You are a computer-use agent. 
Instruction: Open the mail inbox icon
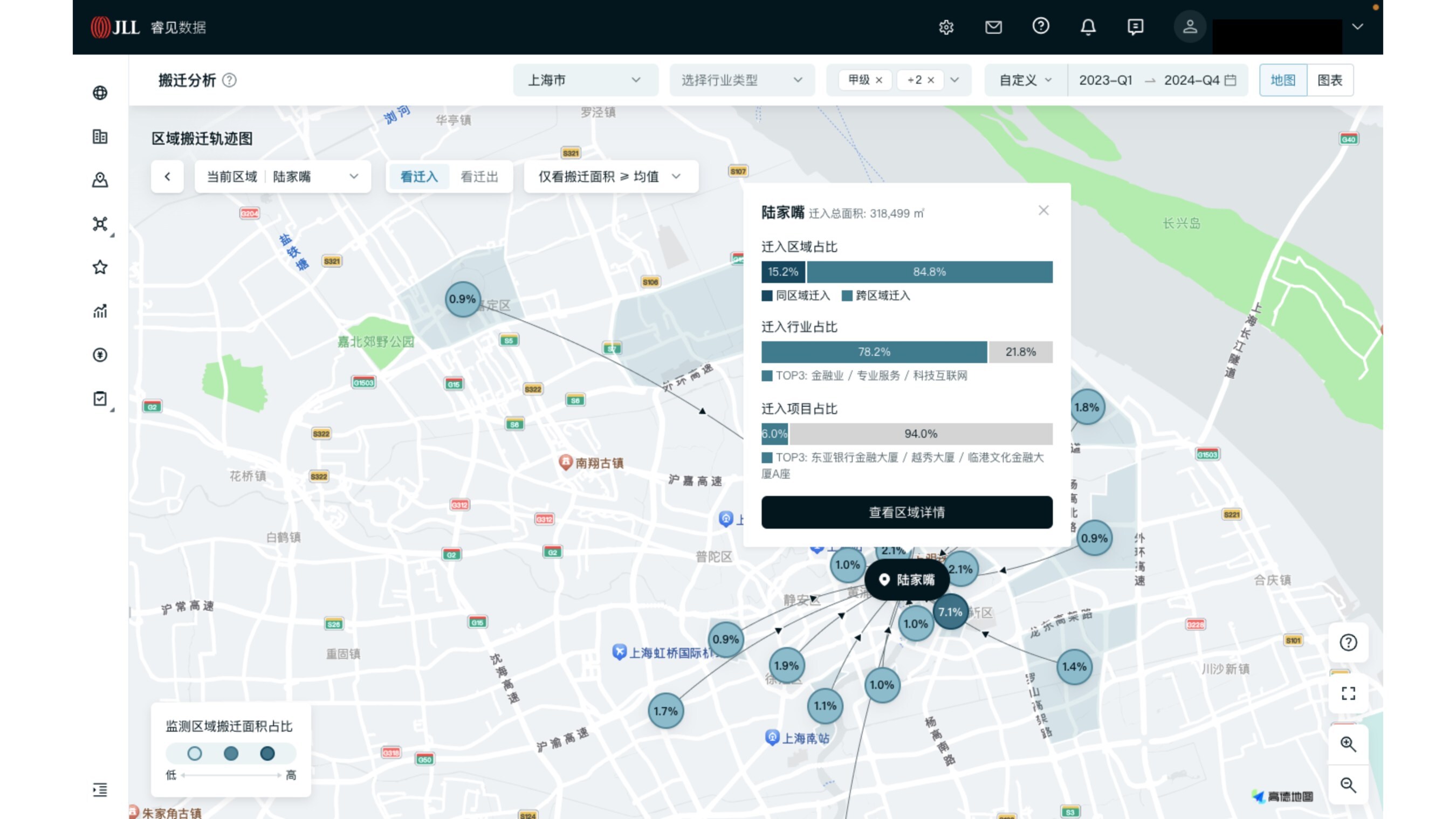[993, 27]
